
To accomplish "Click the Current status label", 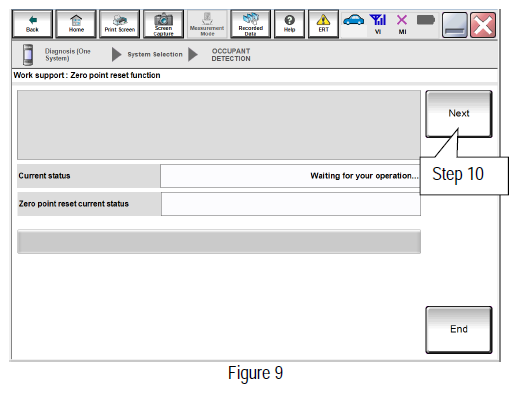I will 44,176.
